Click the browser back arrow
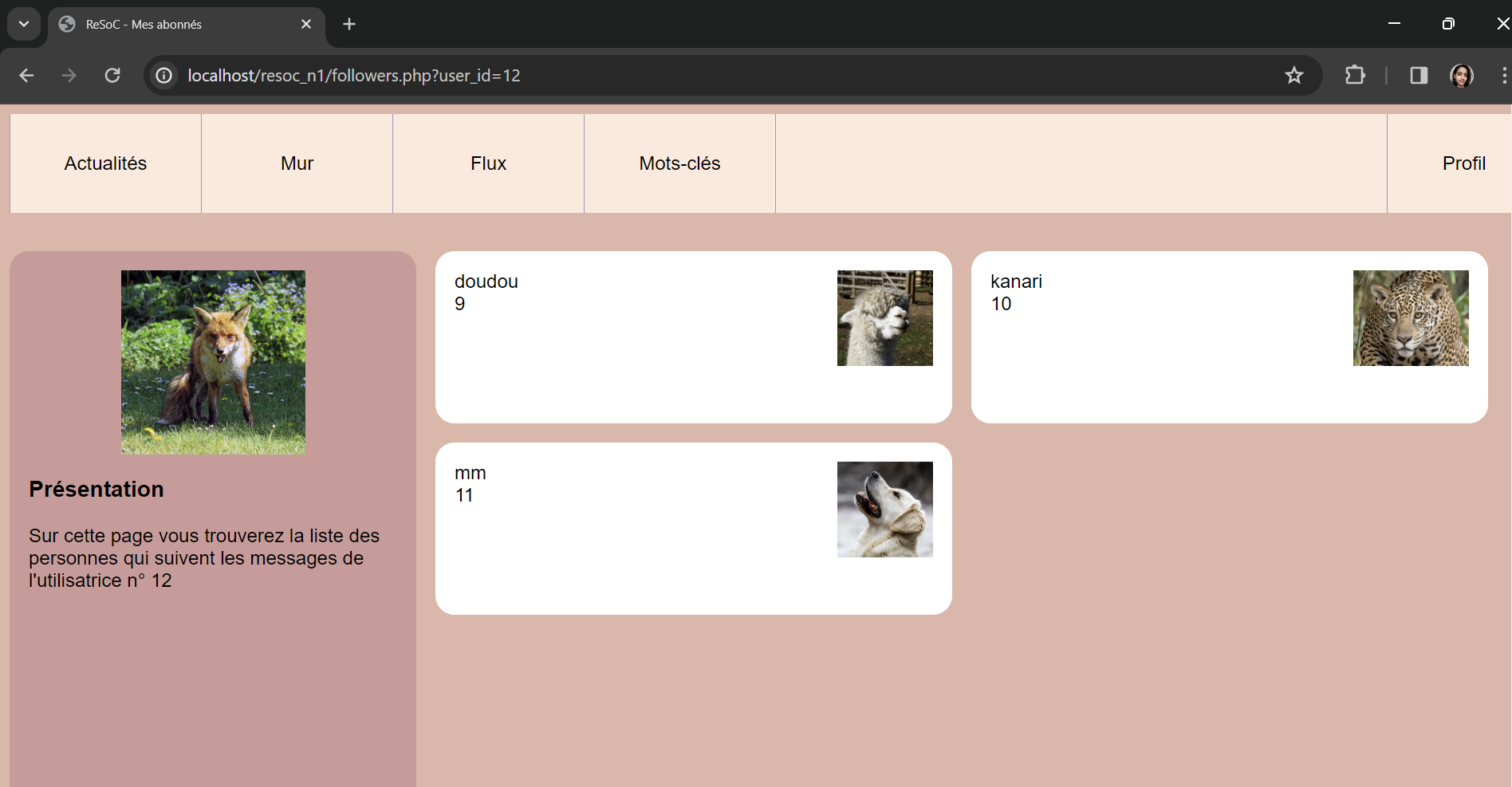Image resolution: width=1512 pixels, height=787 pixels. pos(26,75)
